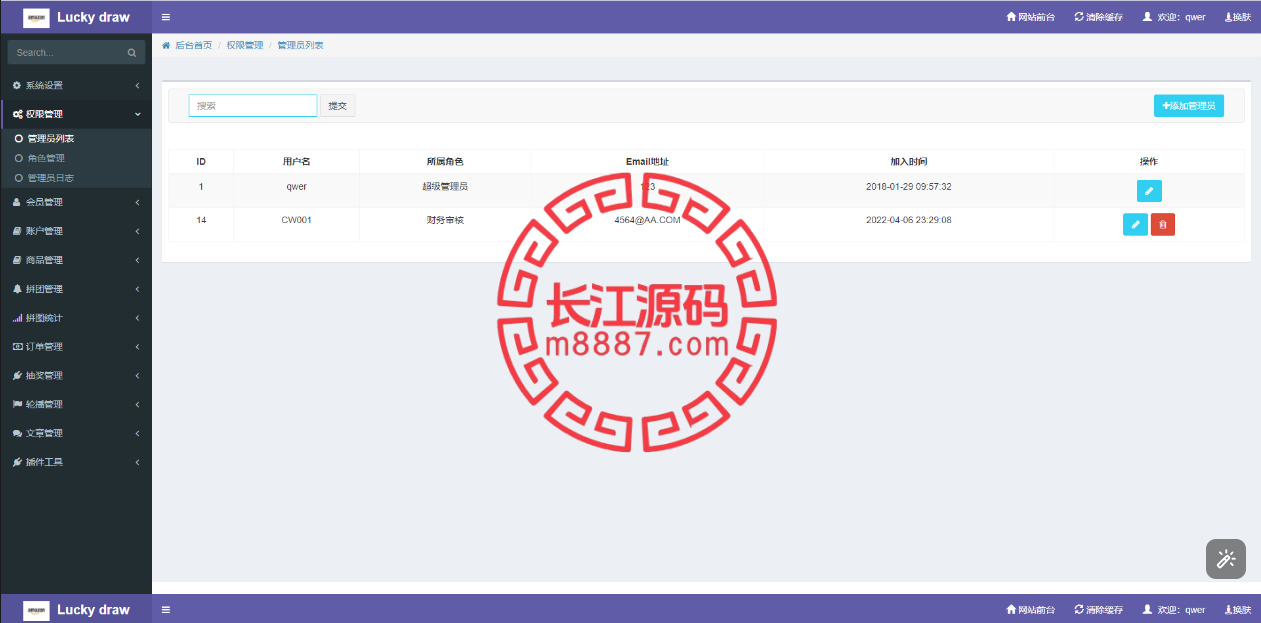Click 换肤 skin switcher in top header

pyautogui.click(x=1238, y=17)
